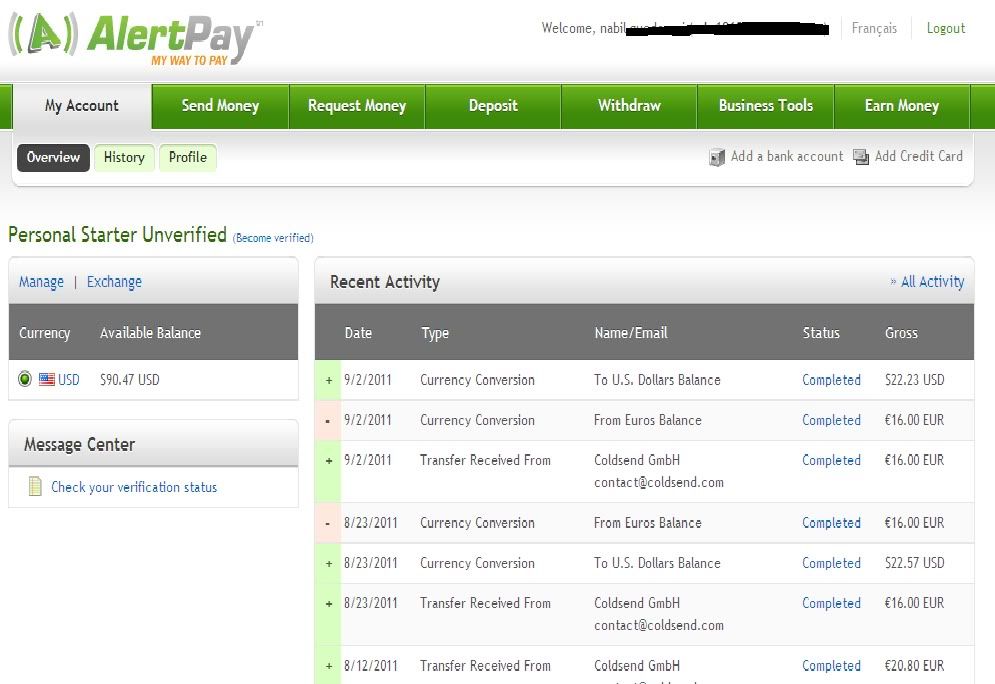Screen dimensions: 995x684
Task: Click Completed for 8/23/2011 From Euros Balance
Action: click(x=831, y=523)
